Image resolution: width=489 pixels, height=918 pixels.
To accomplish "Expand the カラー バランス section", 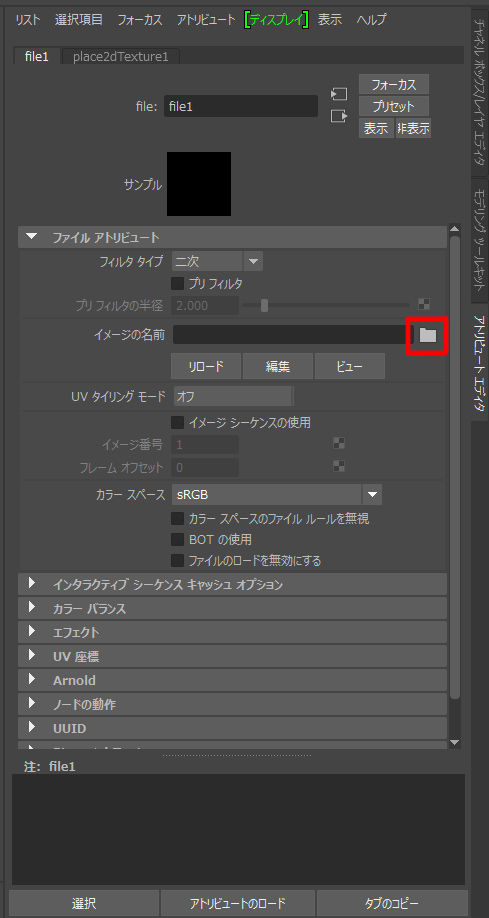I will [32, 608].
